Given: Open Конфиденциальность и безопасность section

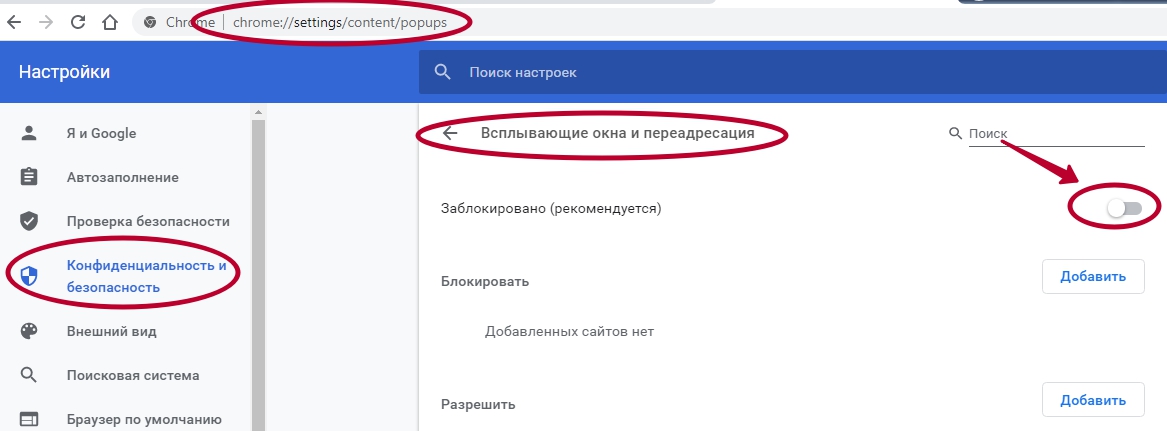Looking at the screenshot, I should pyautogui.click(x=146, y=277).
